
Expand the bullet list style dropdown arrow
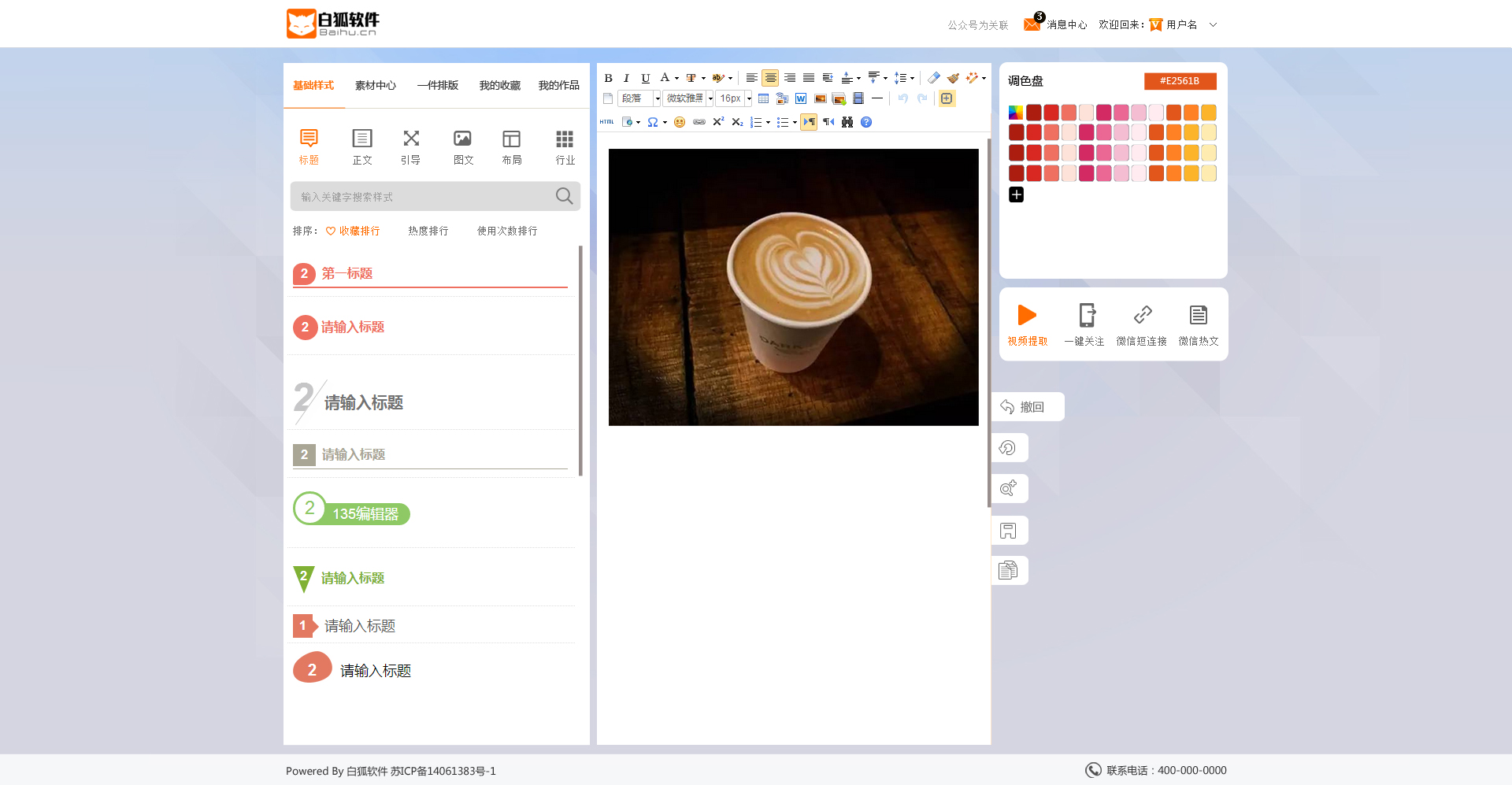pos(795,123)
